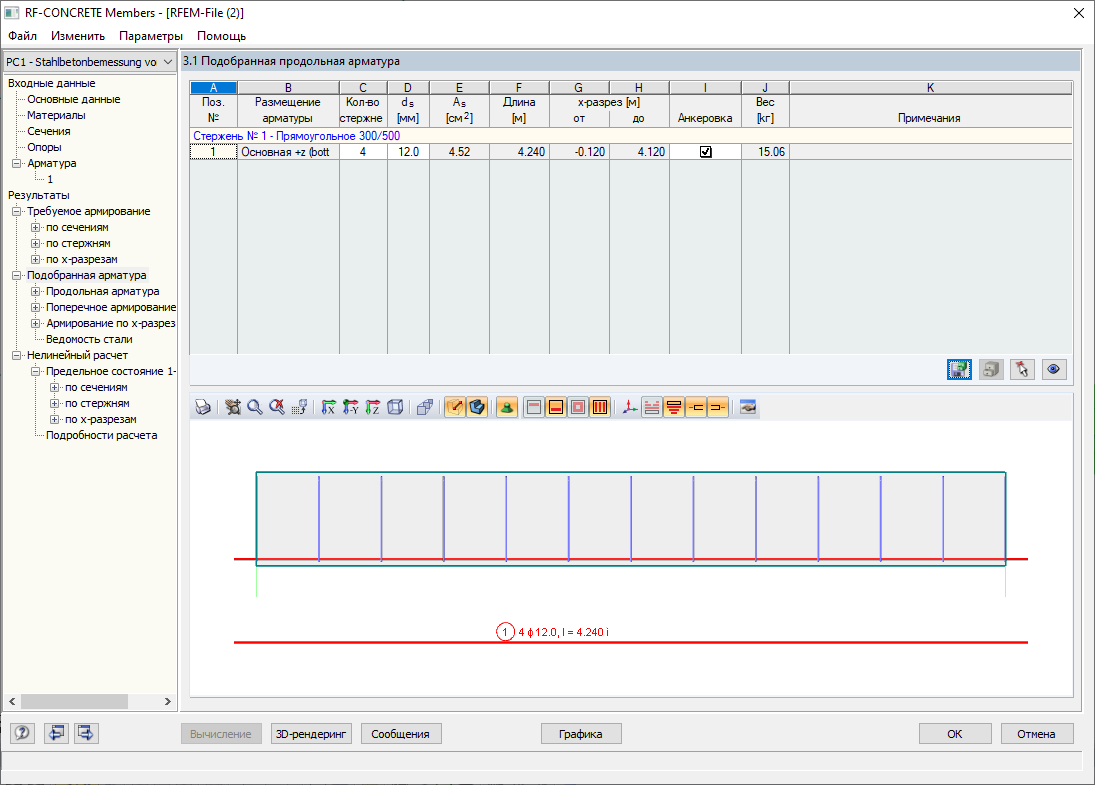Toggle the eye view-mode button
This screenshot has height=785, width=1095.
coord(1054,369)
